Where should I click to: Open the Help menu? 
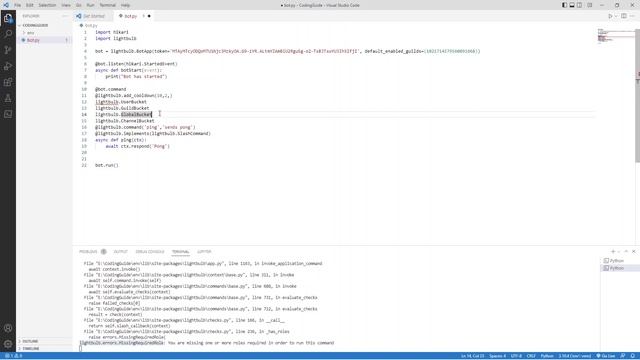pos(125,5)
